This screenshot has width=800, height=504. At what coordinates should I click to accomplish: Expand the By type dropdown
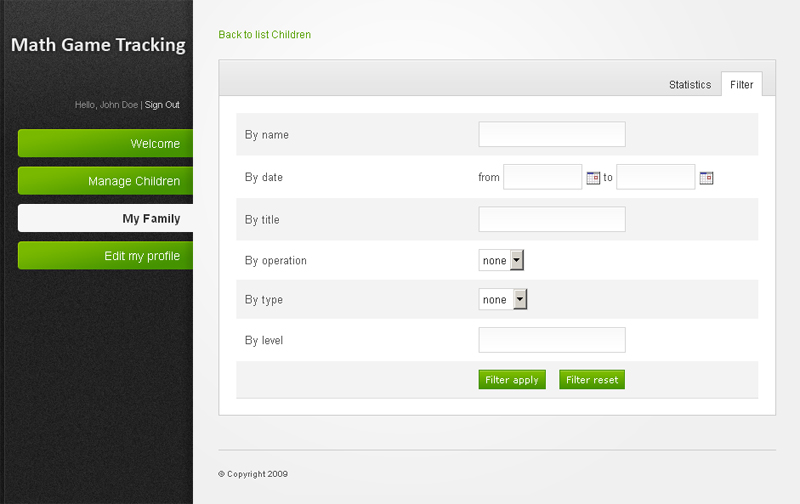503,299
